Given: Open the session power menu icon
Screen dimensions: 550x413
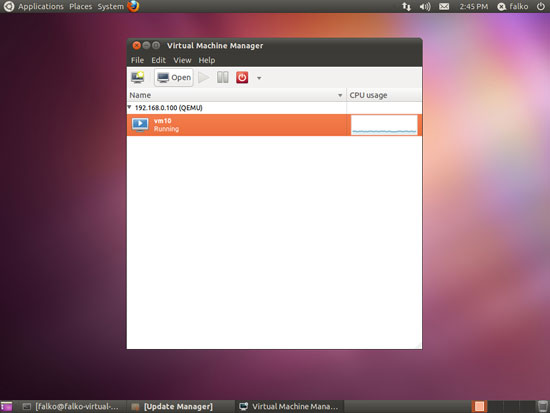Looking at the screenshot, I should point(541,6).
